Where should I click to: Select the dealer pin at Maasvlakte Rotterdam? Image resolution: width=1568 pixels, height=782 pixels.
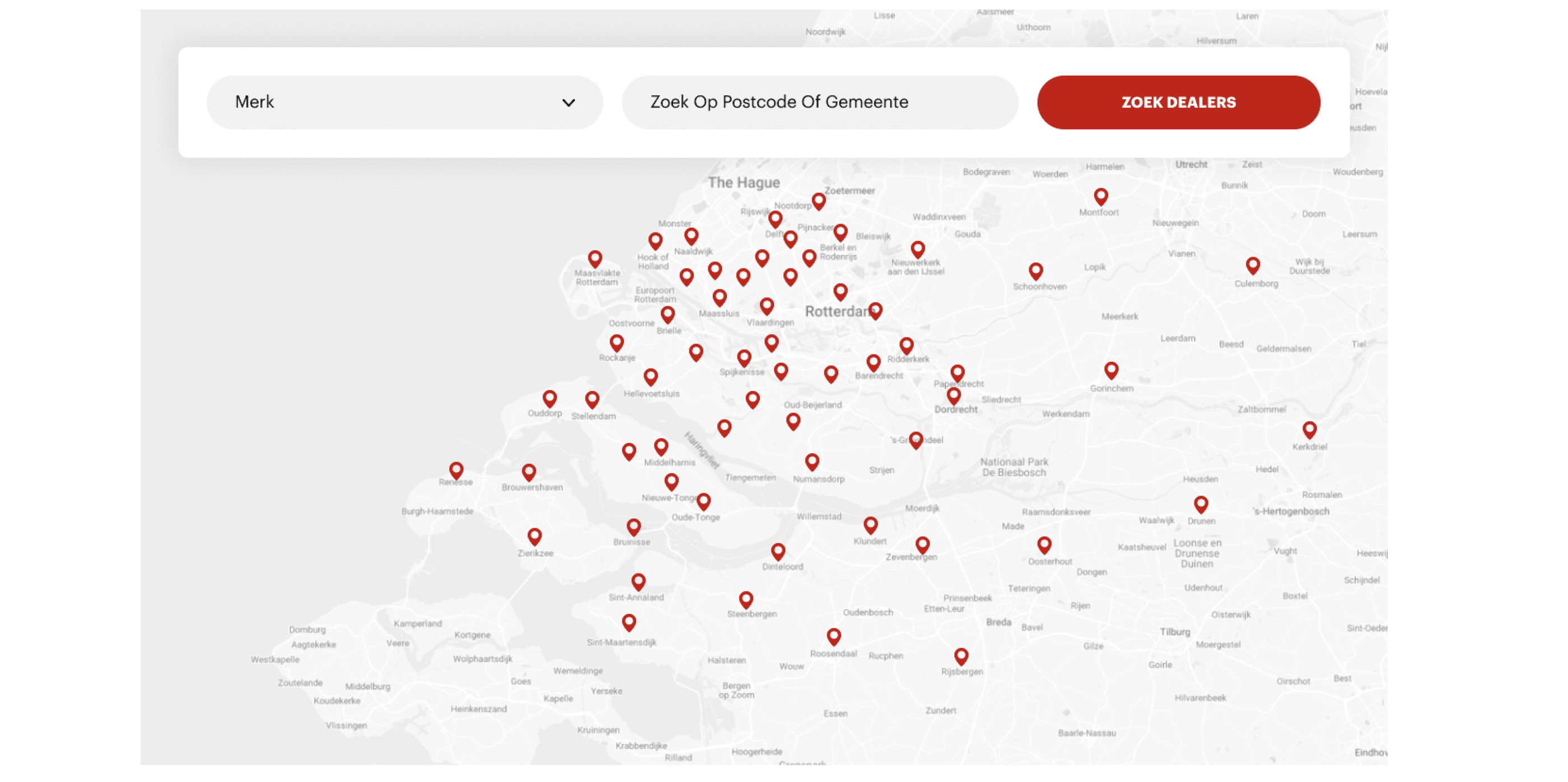click(595, 259)
